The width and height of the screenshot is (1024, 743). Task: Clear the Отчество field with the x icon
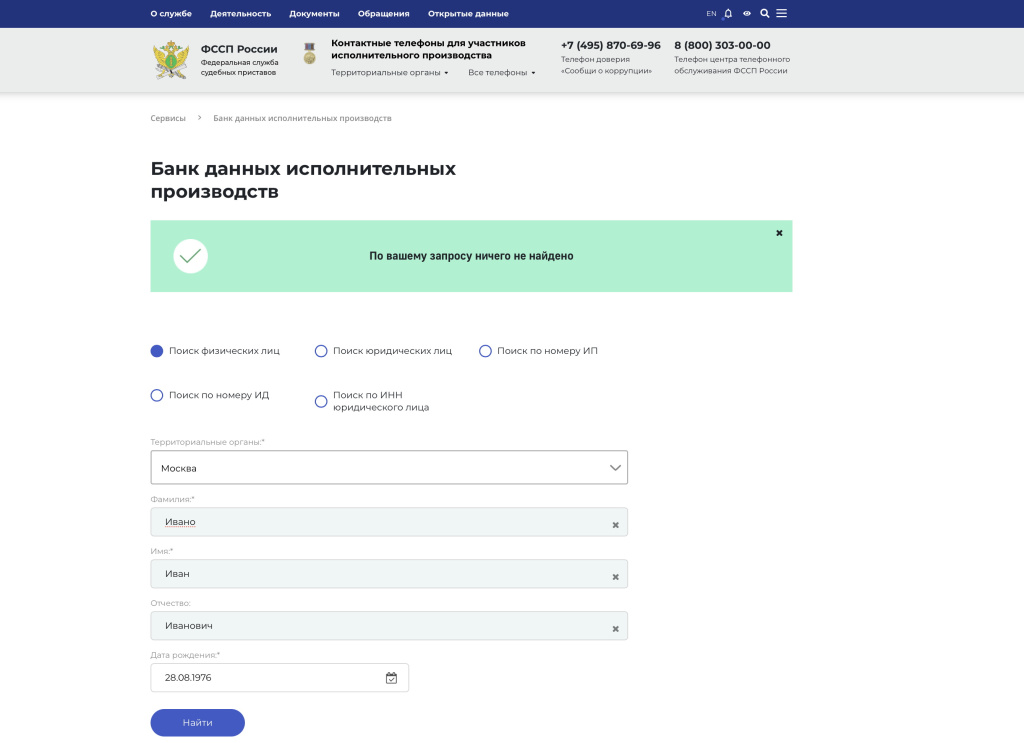(x=615, y=627)
